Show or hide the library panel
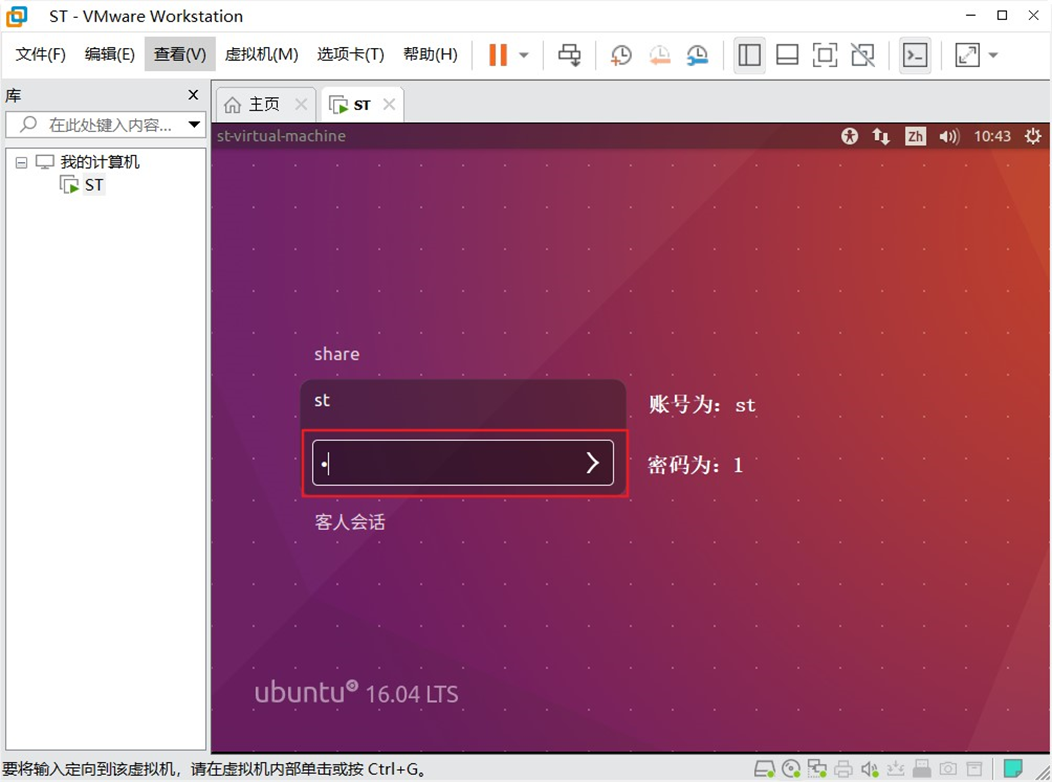 pos(749,54)
